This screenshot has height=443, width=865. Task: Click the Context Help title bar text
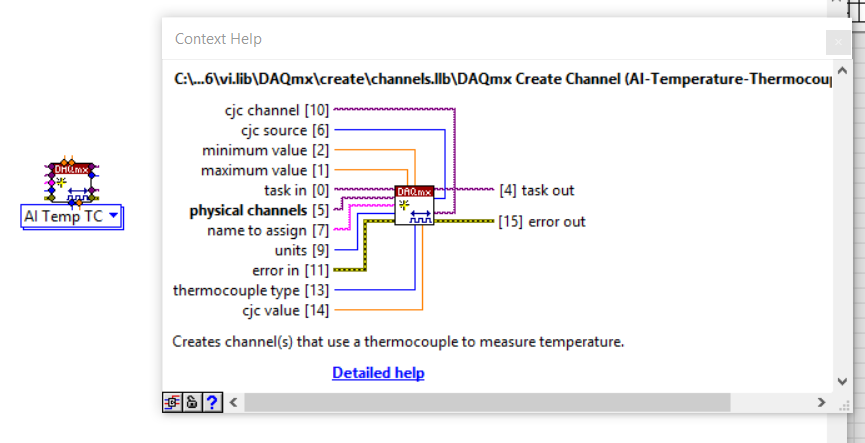click(218, 39)
